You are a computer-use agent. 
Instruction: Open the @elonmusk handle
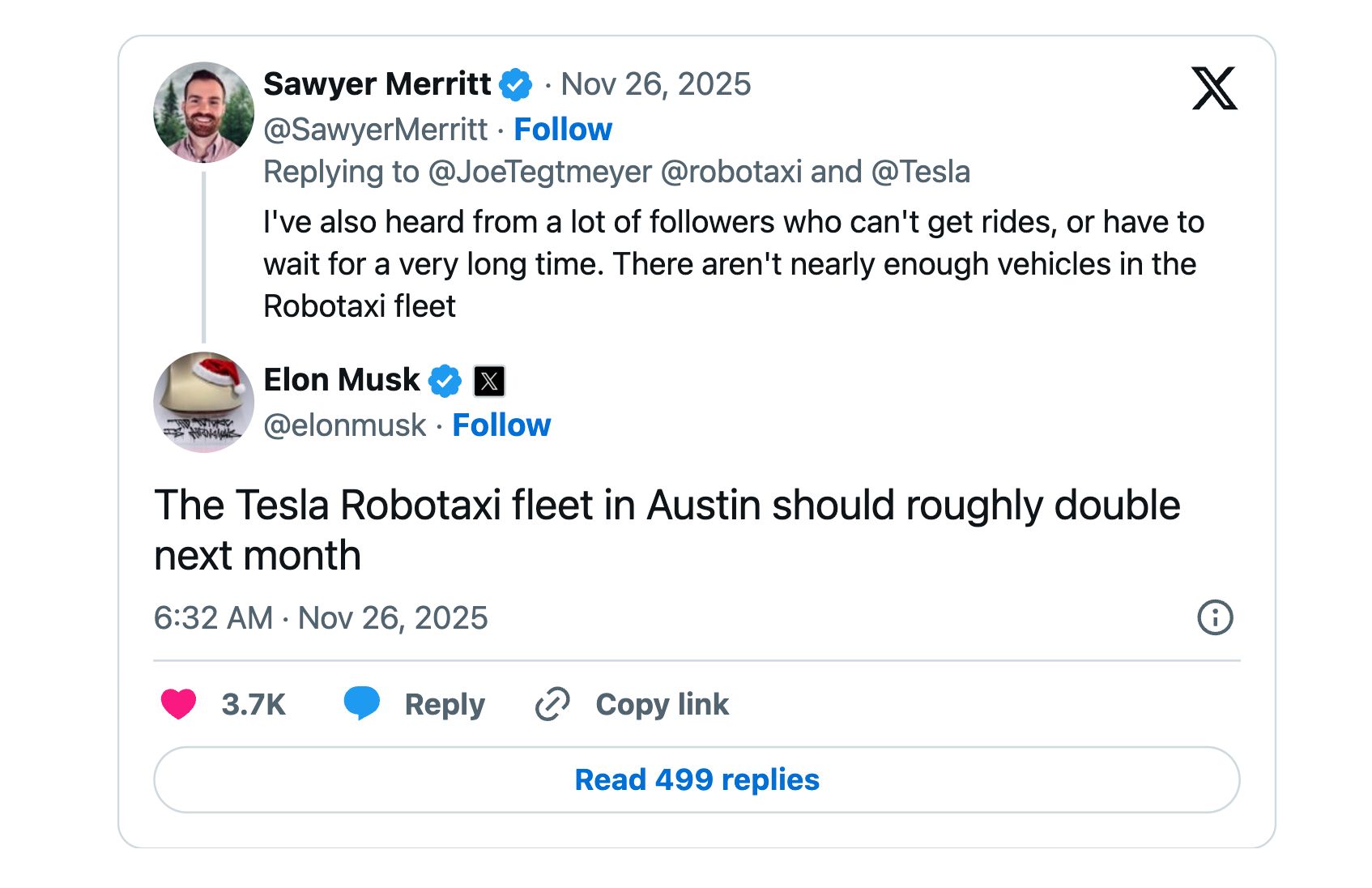coord(345,425)
